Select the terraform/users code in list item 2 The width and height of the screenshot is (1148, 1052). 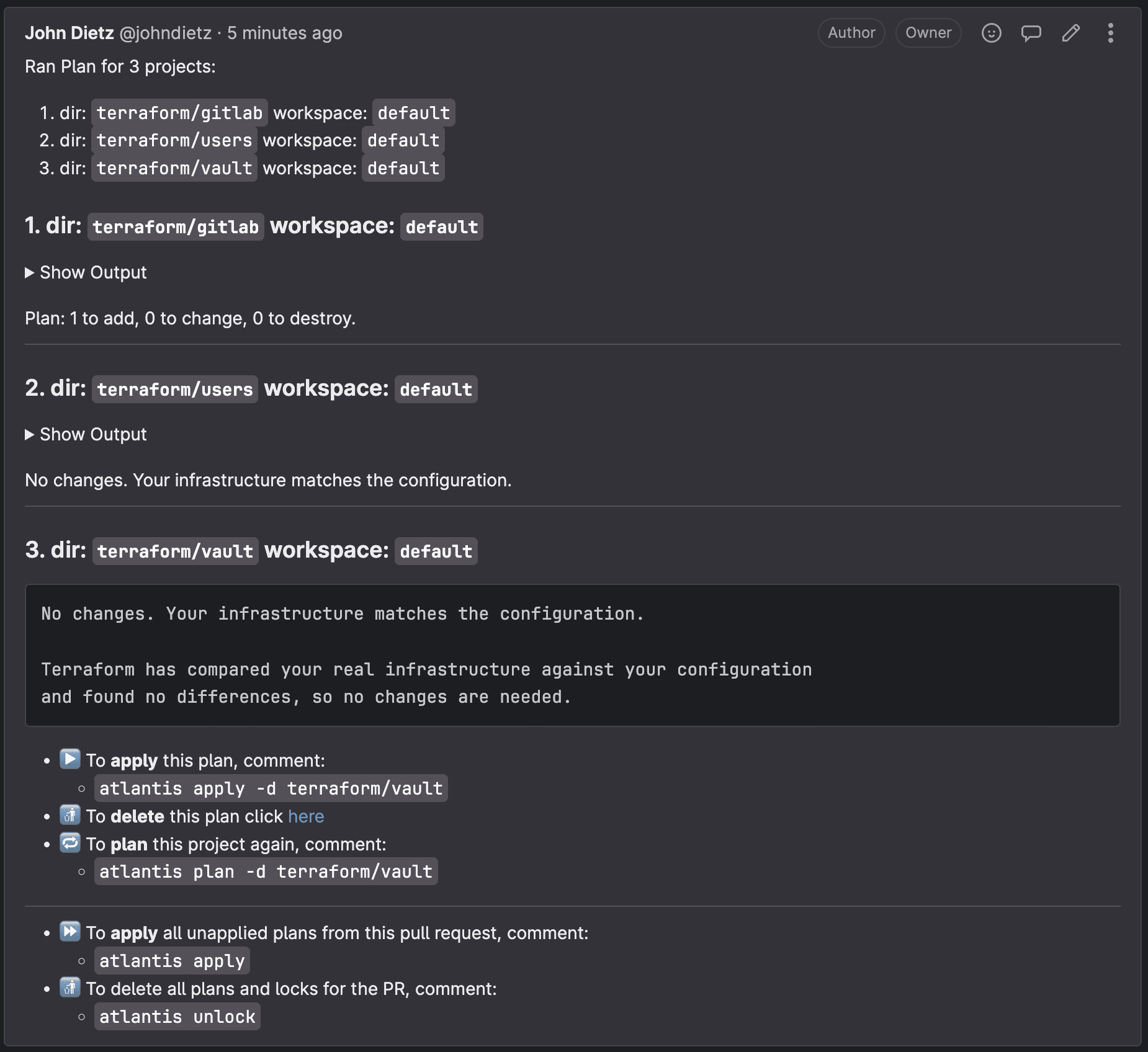point(174,140)
